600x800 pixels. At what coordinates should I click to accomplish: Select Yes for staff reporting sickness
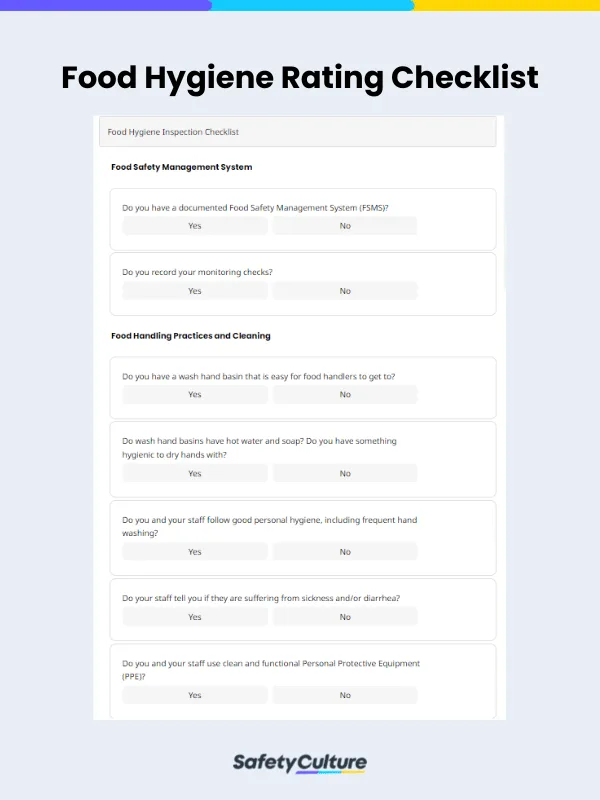coord(195,617)
